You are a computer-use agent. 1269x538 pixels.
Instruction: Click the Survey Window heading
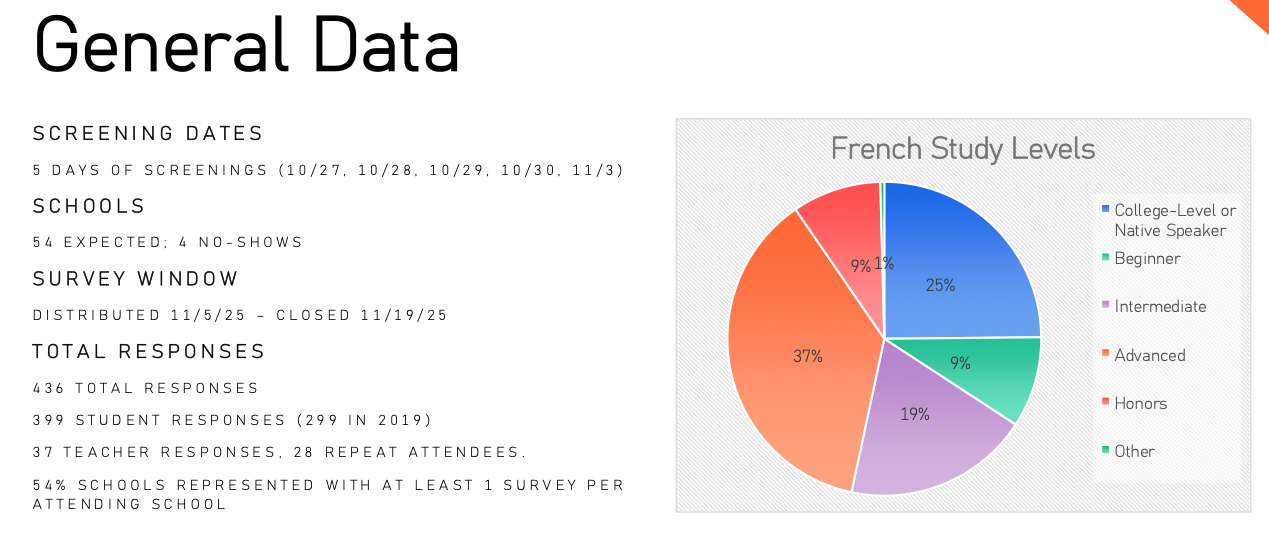click(136, 279)
